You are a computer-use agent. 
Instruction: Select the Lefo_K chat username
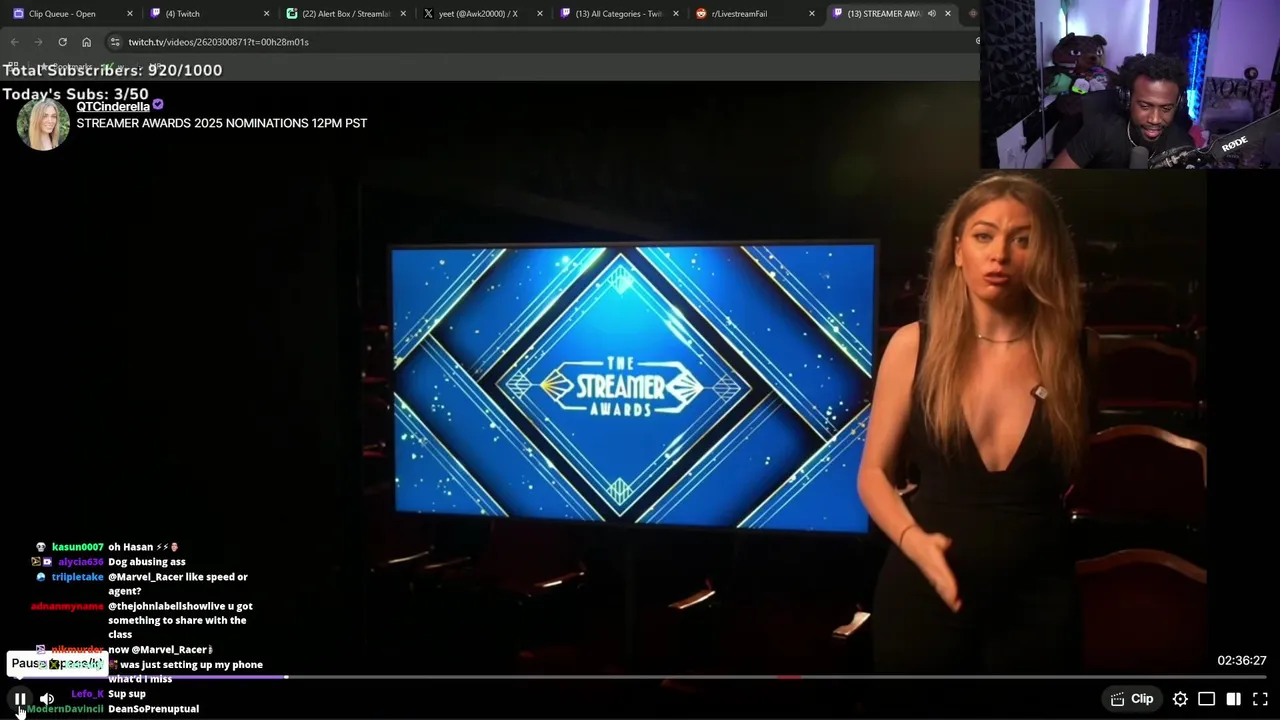coord(87,694)
